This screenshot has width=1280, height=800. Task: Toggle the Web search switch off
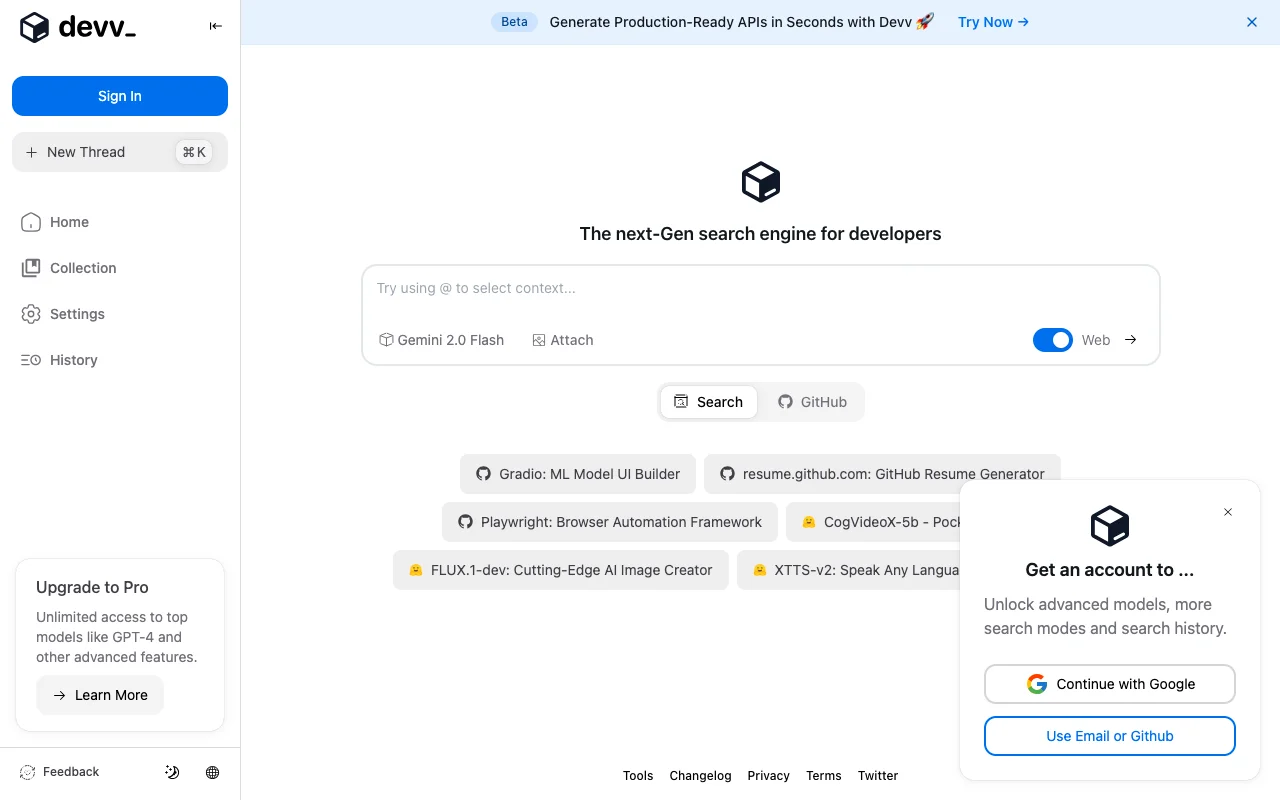click(1052, 340)
